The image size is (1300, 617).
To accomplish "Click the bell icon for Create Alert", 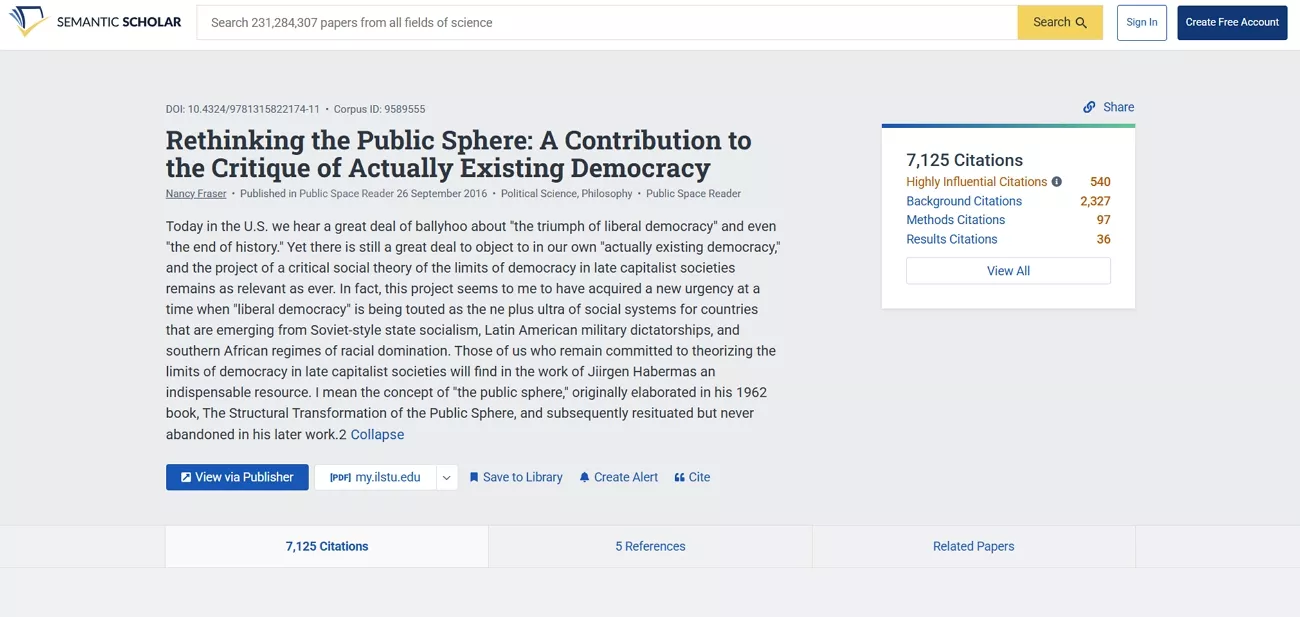I will 583,477.
